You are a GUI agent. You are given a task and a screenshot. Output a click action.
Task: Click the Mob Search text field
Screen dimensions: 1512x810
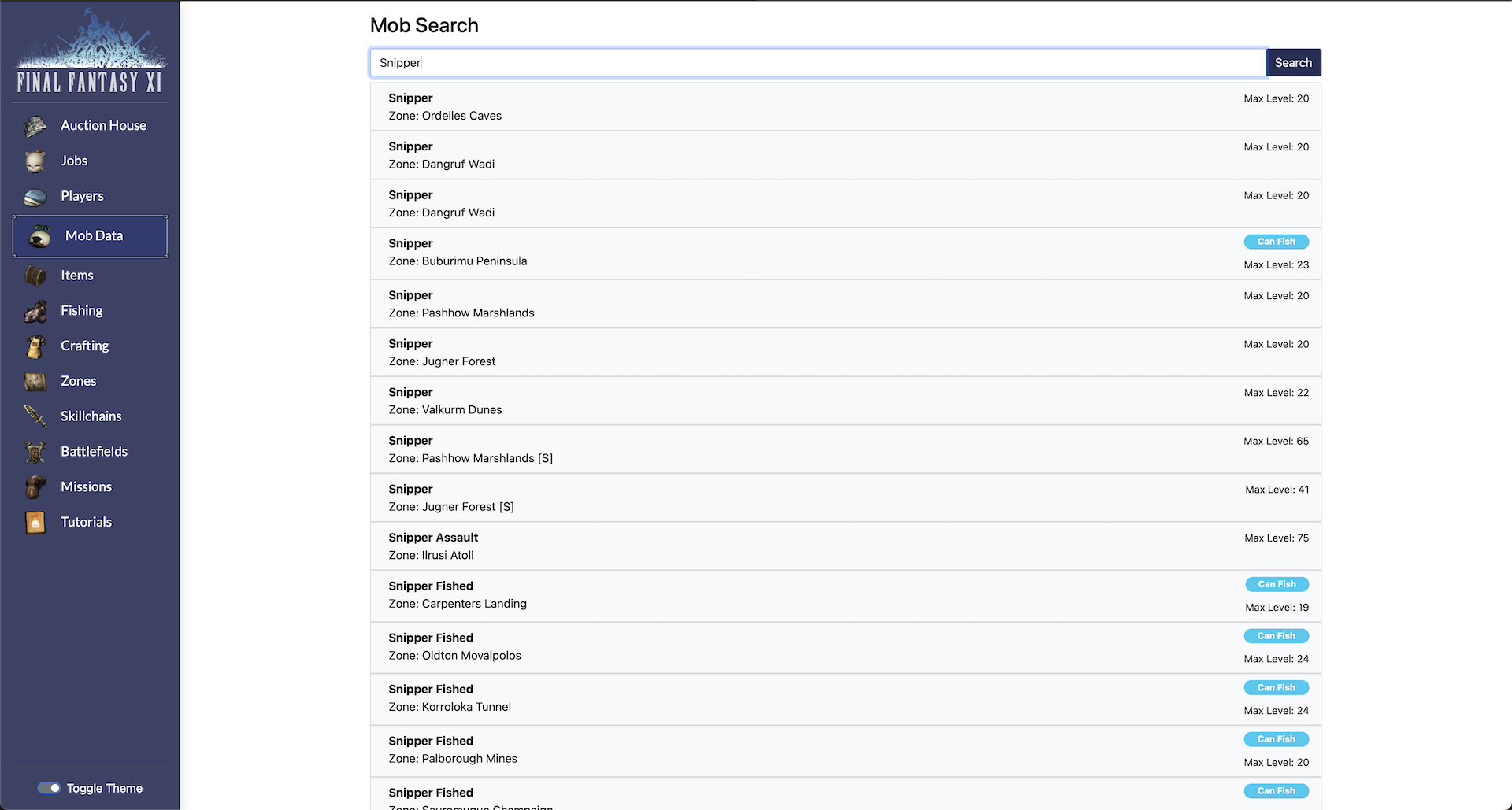(817, 63)
